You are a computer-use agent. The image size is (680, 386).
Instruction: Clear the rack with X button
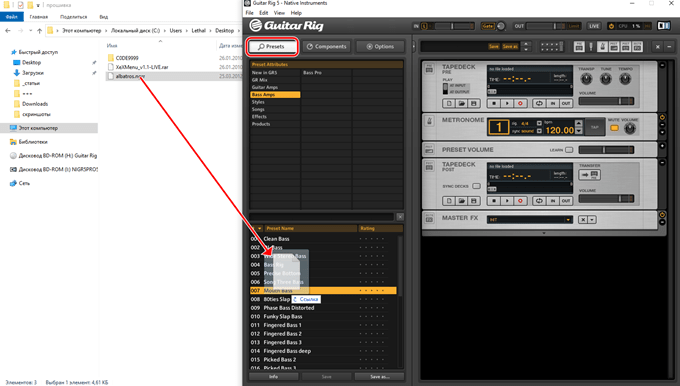(x=657, y=47)
